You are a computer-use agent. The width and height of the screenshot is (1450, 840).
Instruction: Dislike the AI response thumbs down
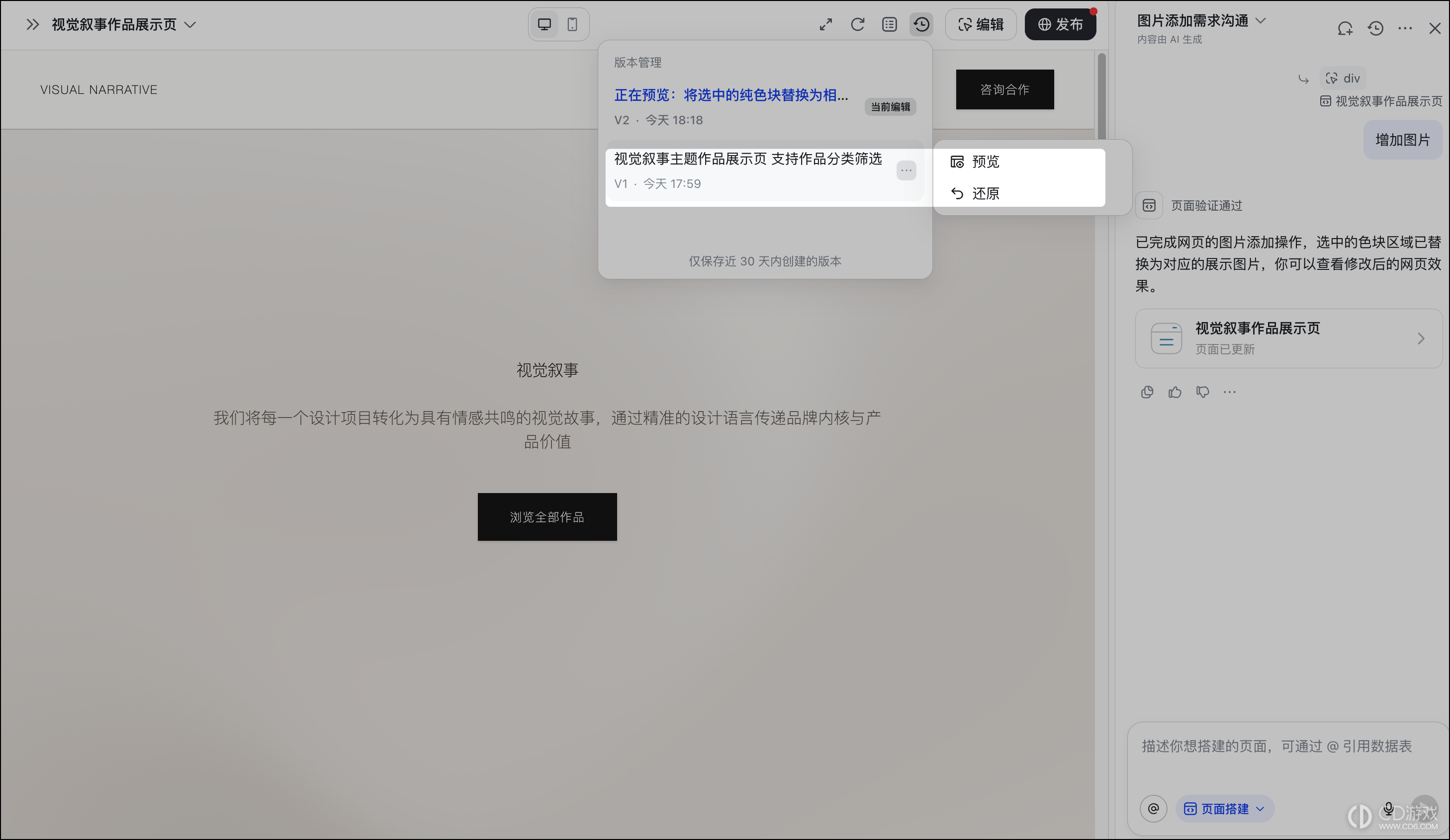(1202, 392)
